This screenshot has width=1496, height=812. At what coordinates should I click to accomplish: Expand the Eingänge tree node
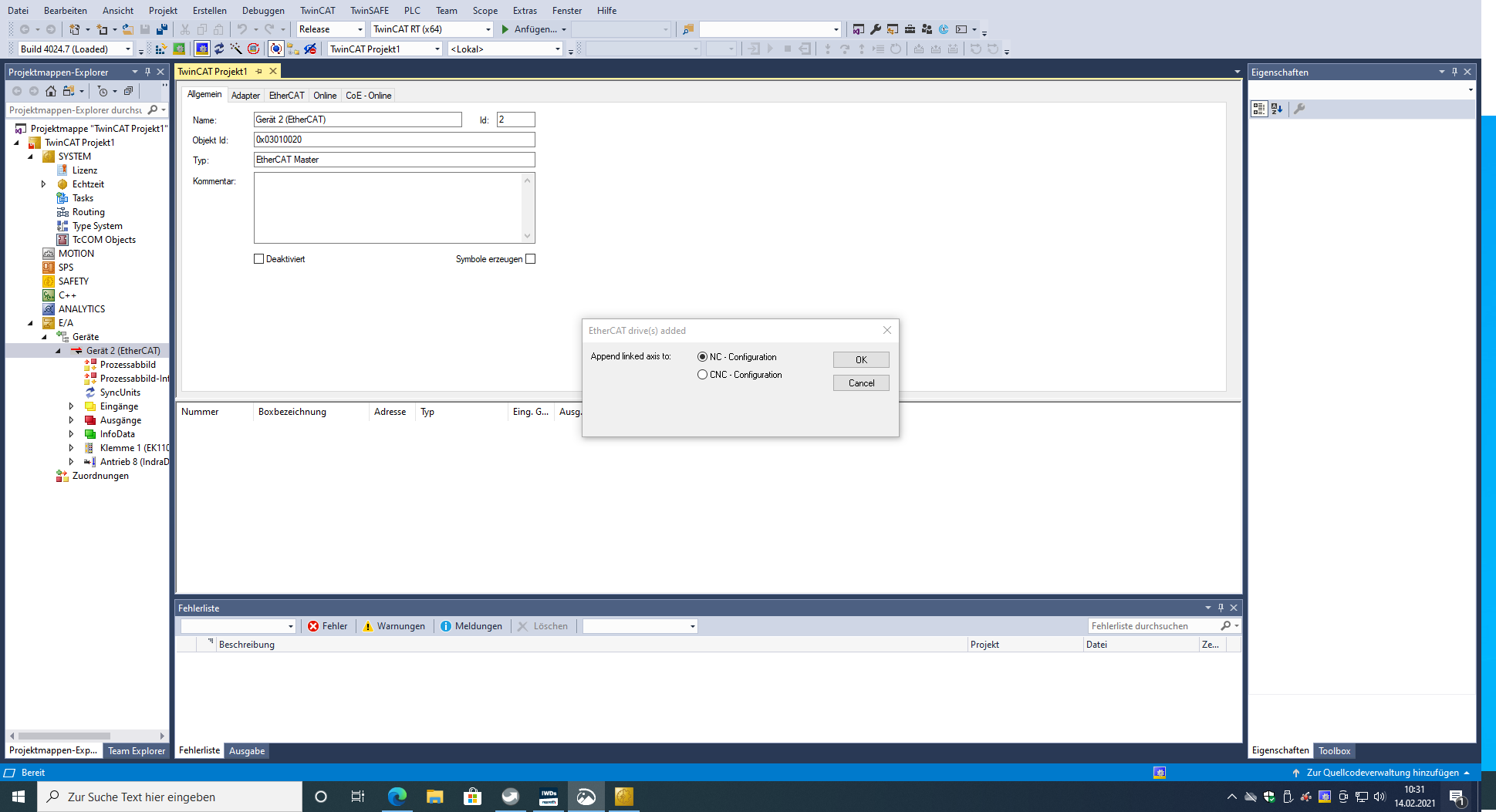(72, 406)
